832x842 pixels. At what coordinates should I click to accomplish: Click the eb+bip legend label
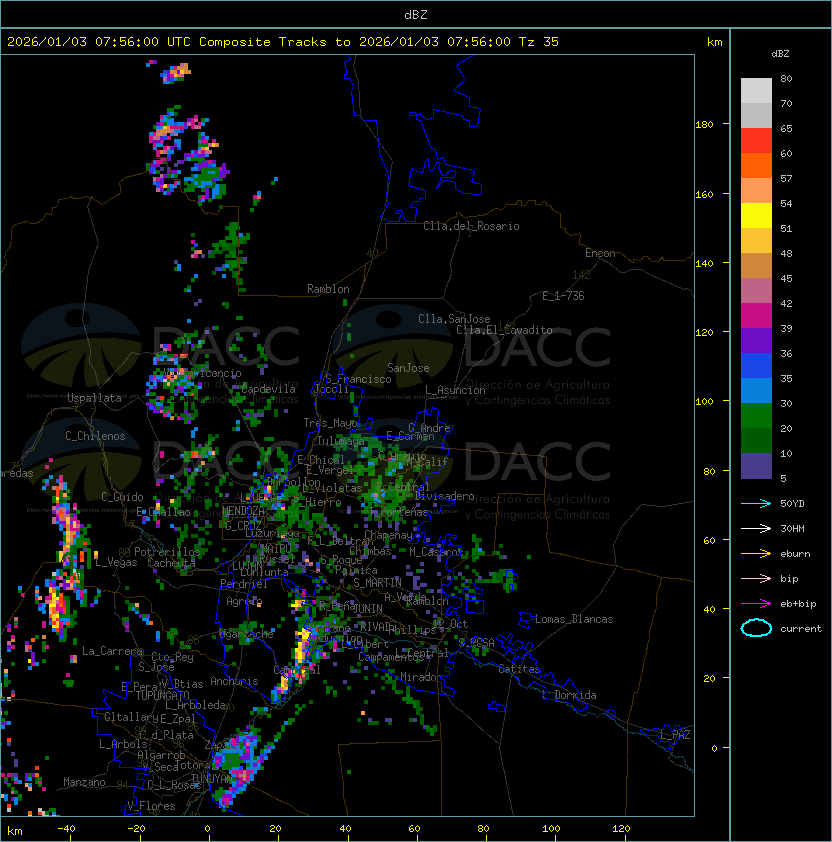[x=798, y=604]
